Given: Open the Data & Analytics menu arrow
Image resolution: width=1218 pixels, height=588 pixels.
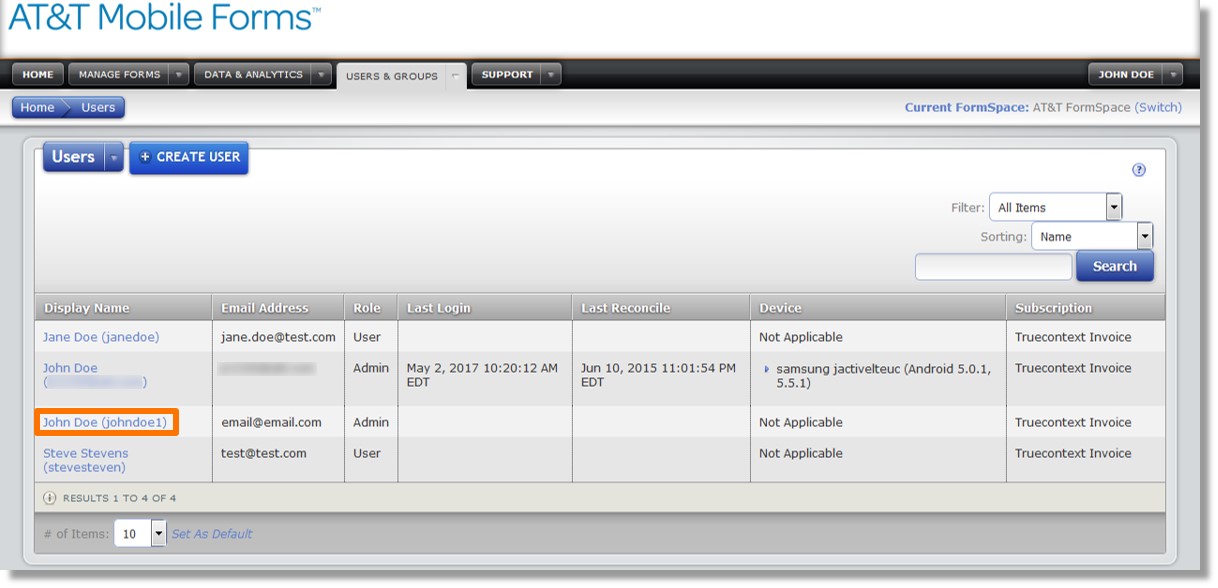Looking at the screenshot, I should pos(321,74).
